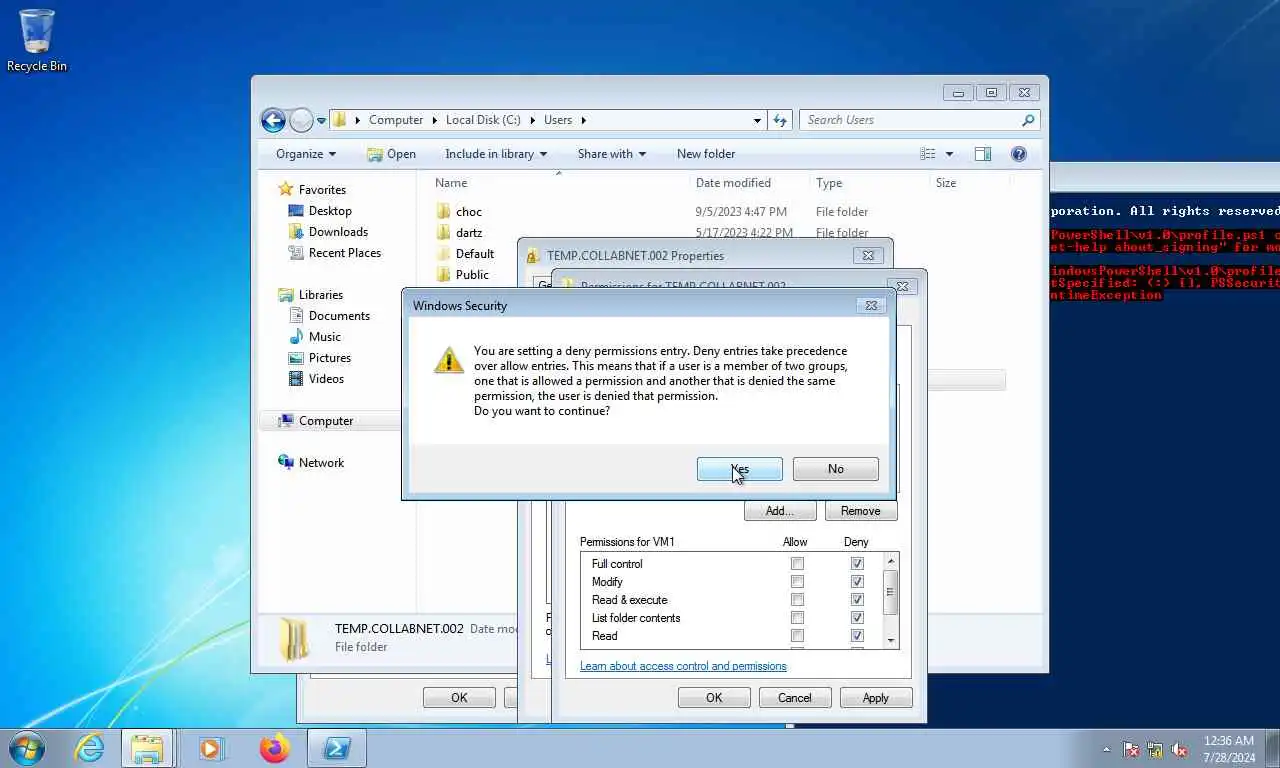Expand Include in library dropdown
Screen dimensions: 1280x768
click(496, 154)
